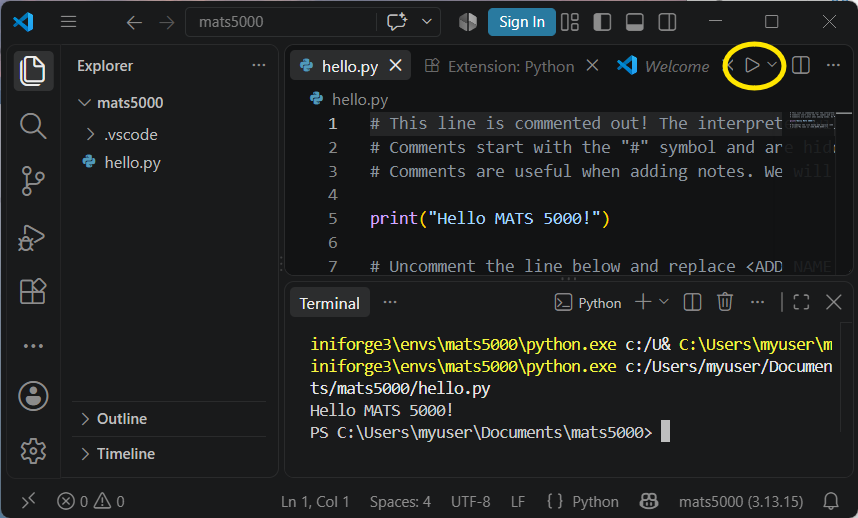The width and height of the screenshot is (858, 518).
Task: Open the Search view in activity bar
Action: click(x=33, y=126)
